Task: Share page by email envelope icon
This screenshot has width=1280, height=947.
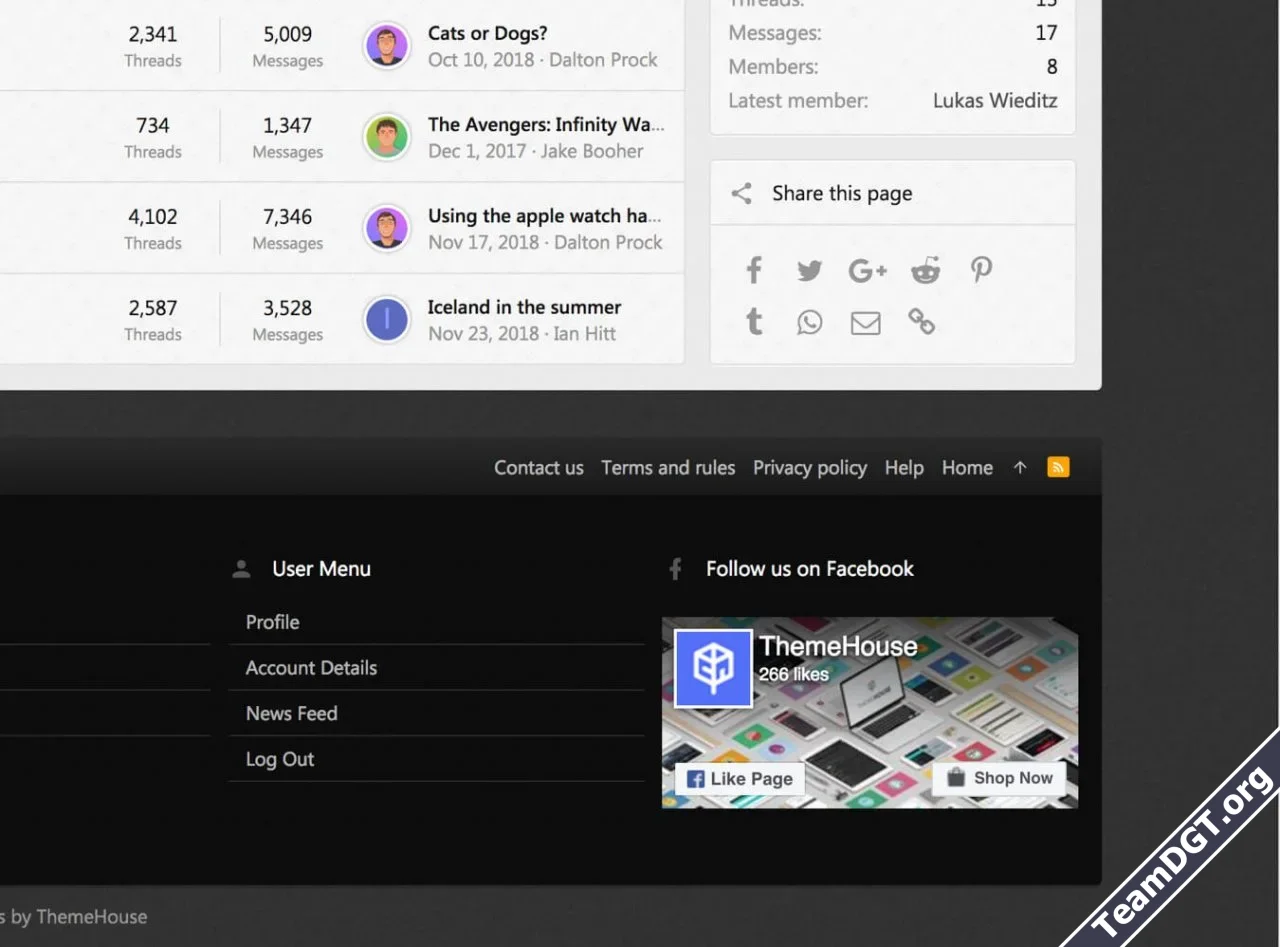Action: [x=866, y=323]
